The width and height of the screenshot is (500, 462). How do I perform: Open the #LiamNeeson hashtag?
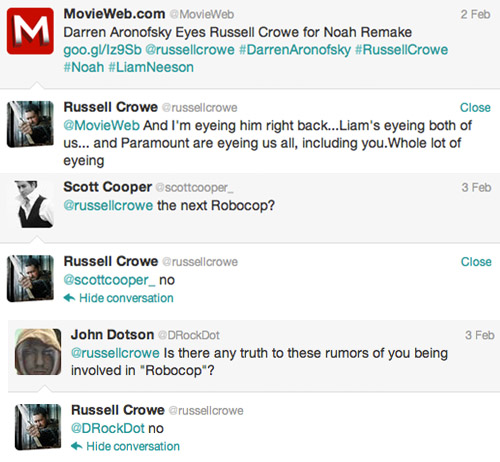(151, 67)
